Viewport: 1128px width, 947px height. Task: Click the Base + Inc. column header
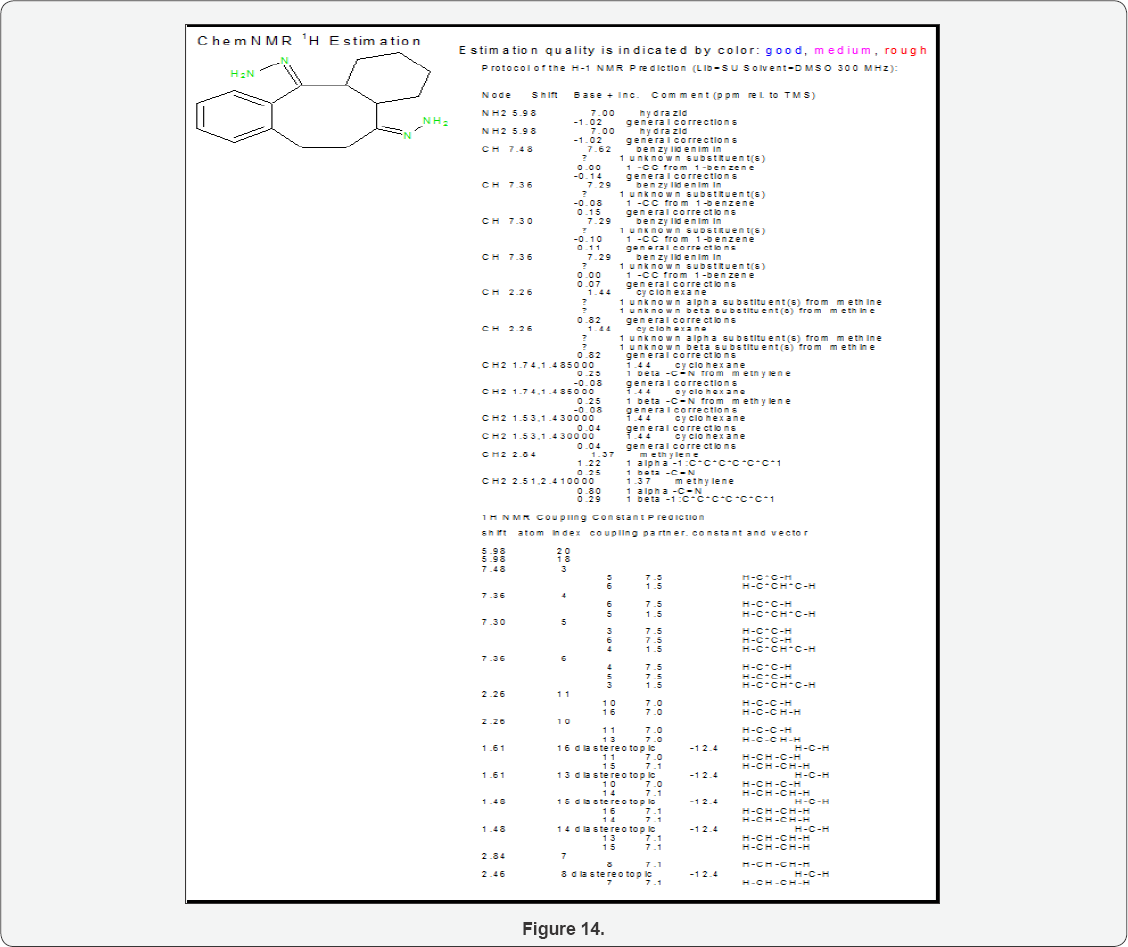pos(606,95)
